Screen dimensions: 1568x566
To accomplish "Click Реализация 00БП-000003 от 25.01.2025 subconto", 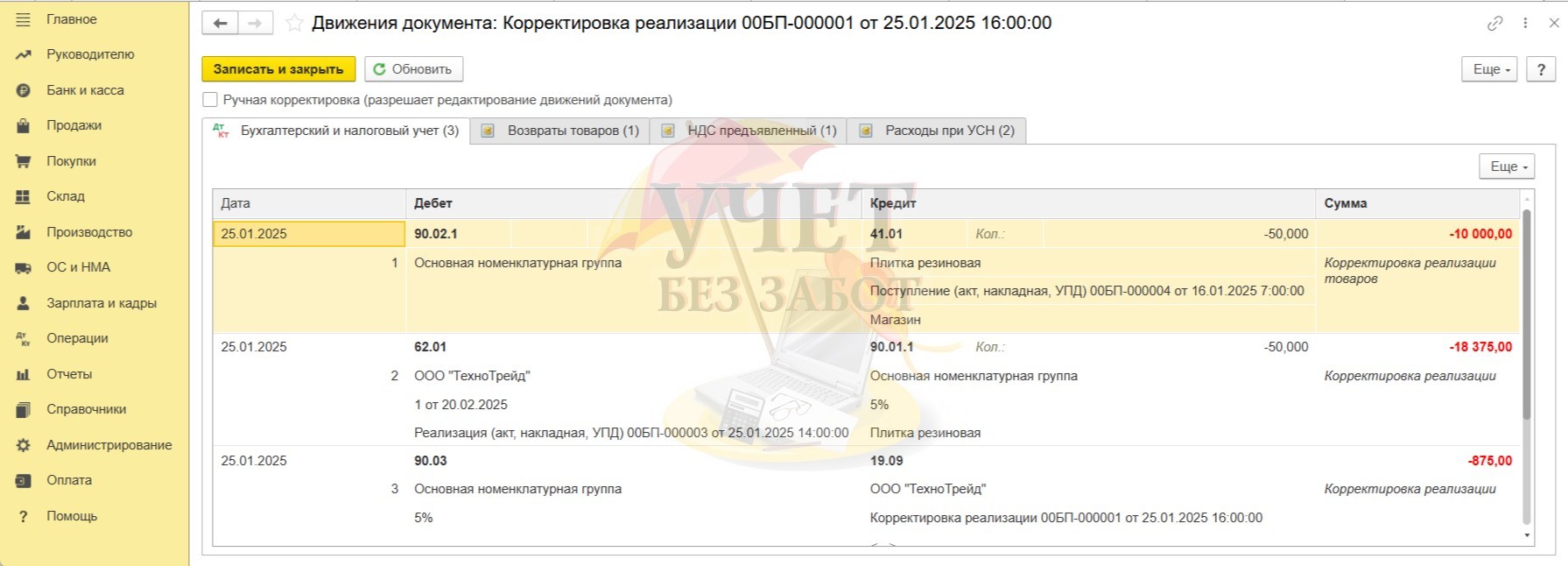I will coord(631,433).
